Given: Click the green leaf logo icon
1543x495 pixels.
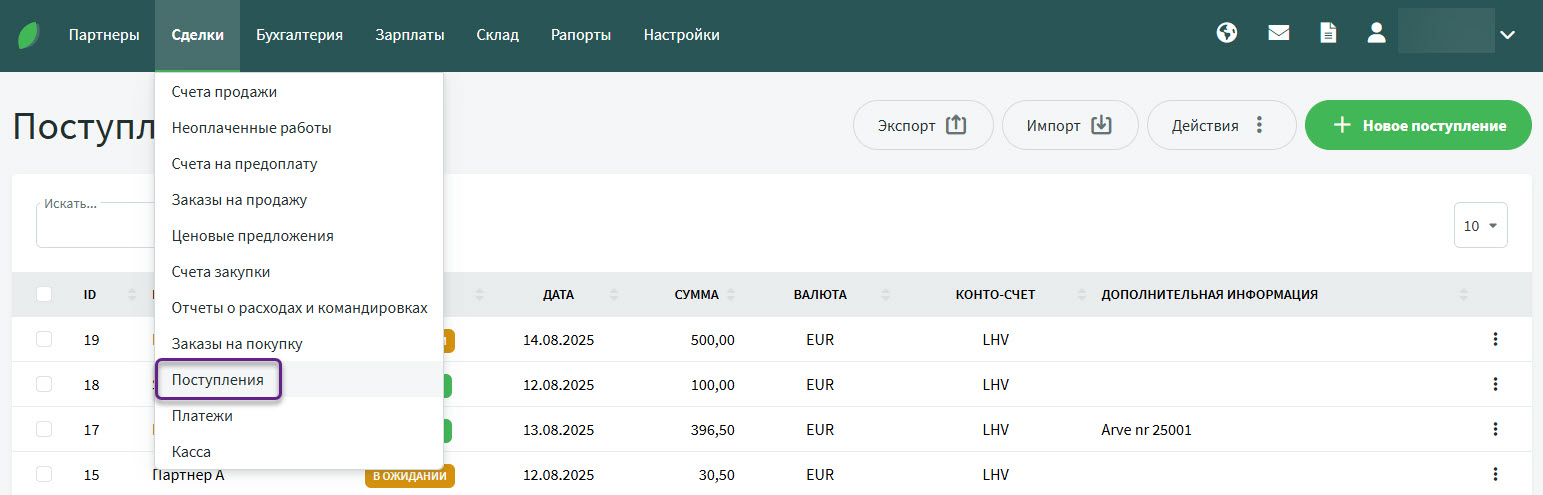Looking at the screenshot, I should (x=29, y=35).
